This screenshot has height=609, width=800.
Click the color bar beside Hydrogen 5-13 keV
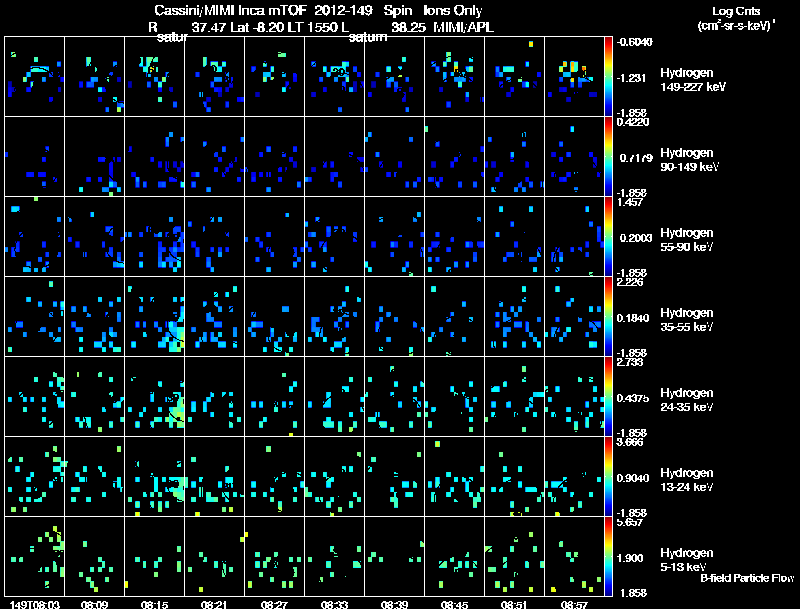coord(608,556)
